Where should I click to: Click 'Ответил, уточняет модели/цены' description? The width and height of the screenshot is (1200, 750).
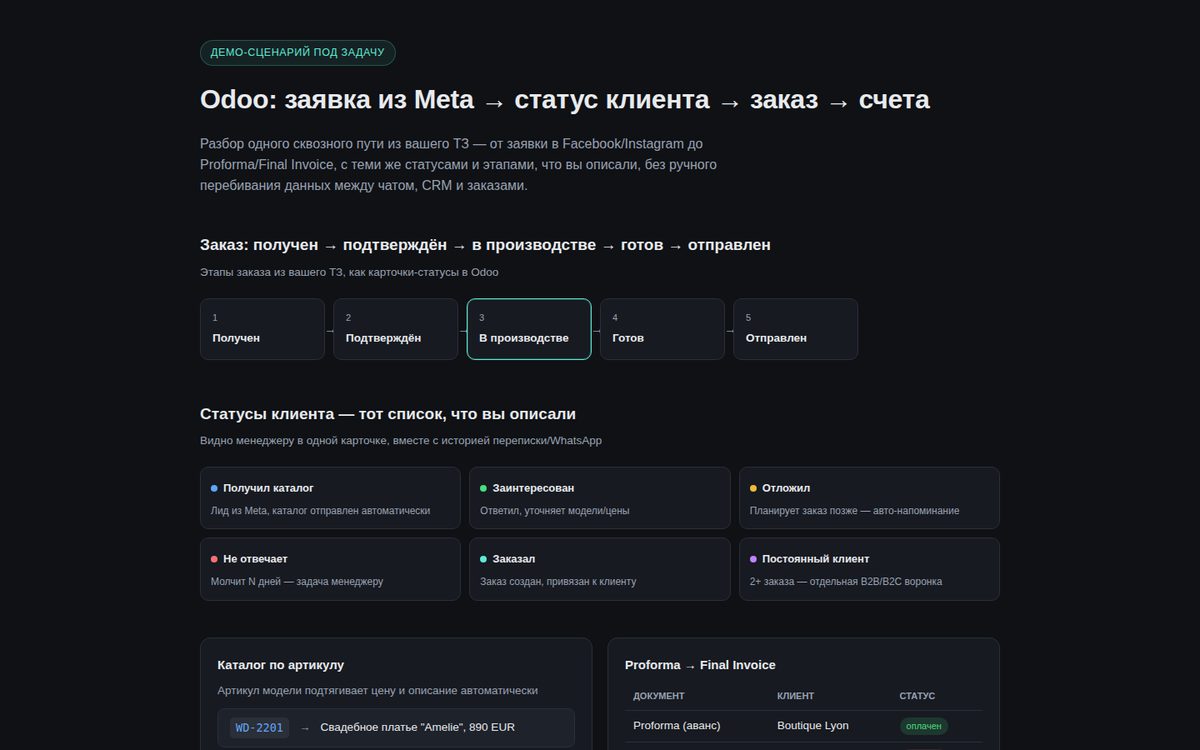point(555,511)
